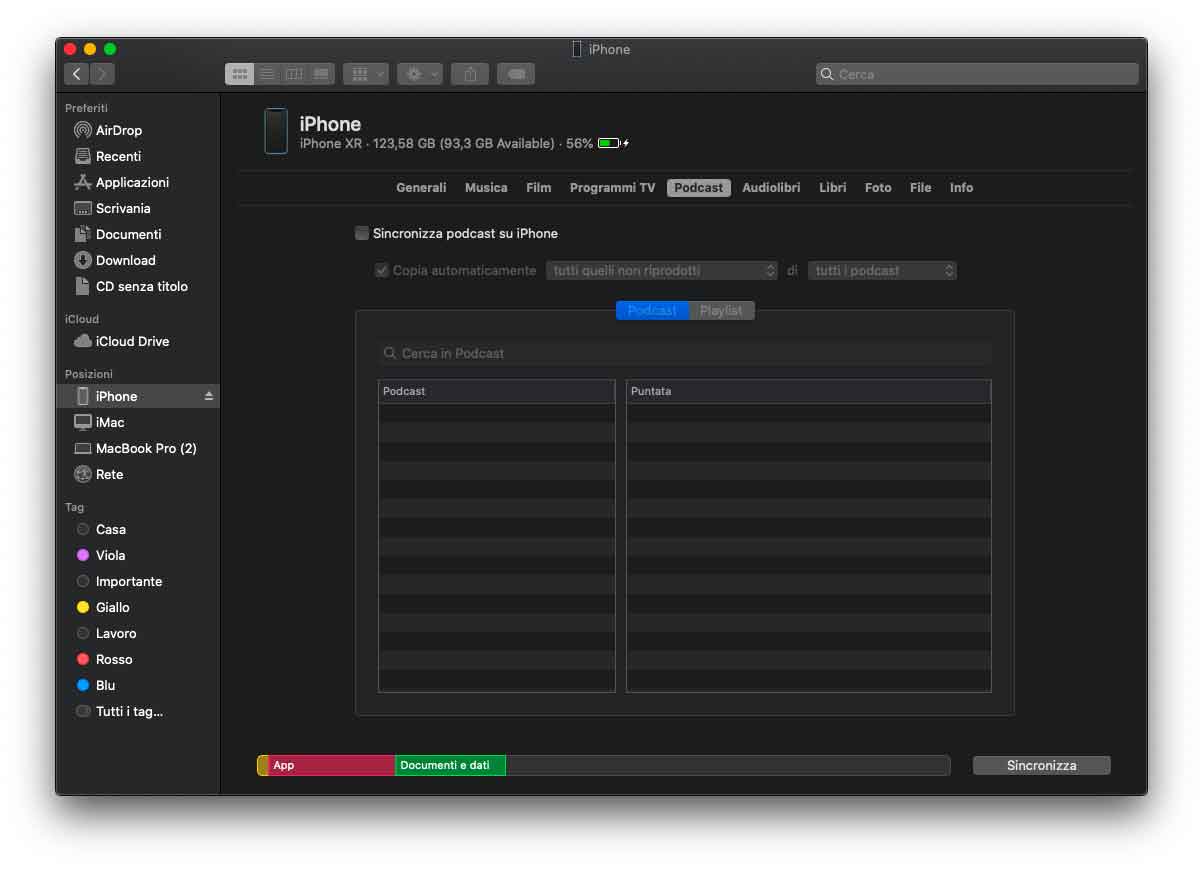Viewport: 1203px width, 869px height.
Task: Switch to the Generali tab
Action: [x=421, y=188]
